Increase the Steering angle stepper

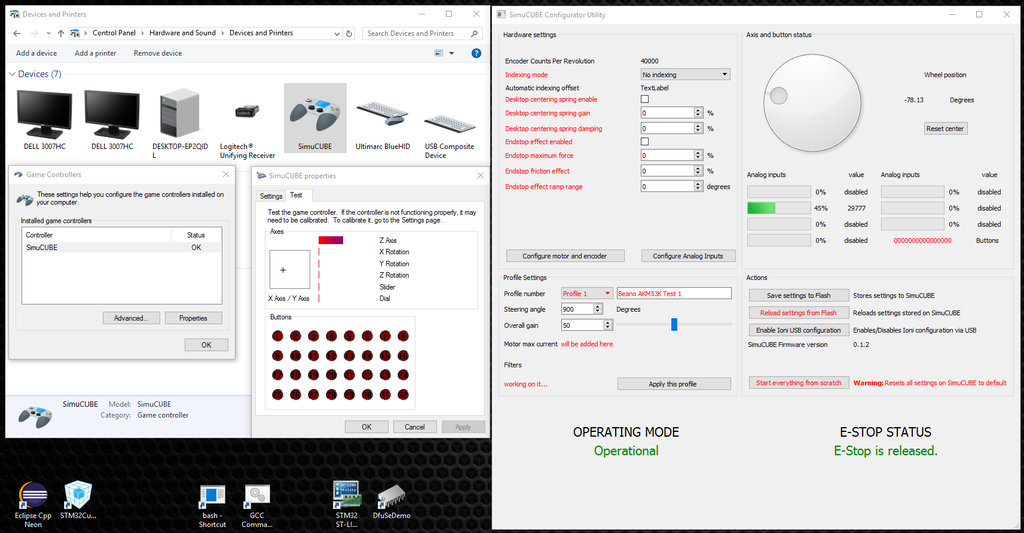(x=598, y=306)
